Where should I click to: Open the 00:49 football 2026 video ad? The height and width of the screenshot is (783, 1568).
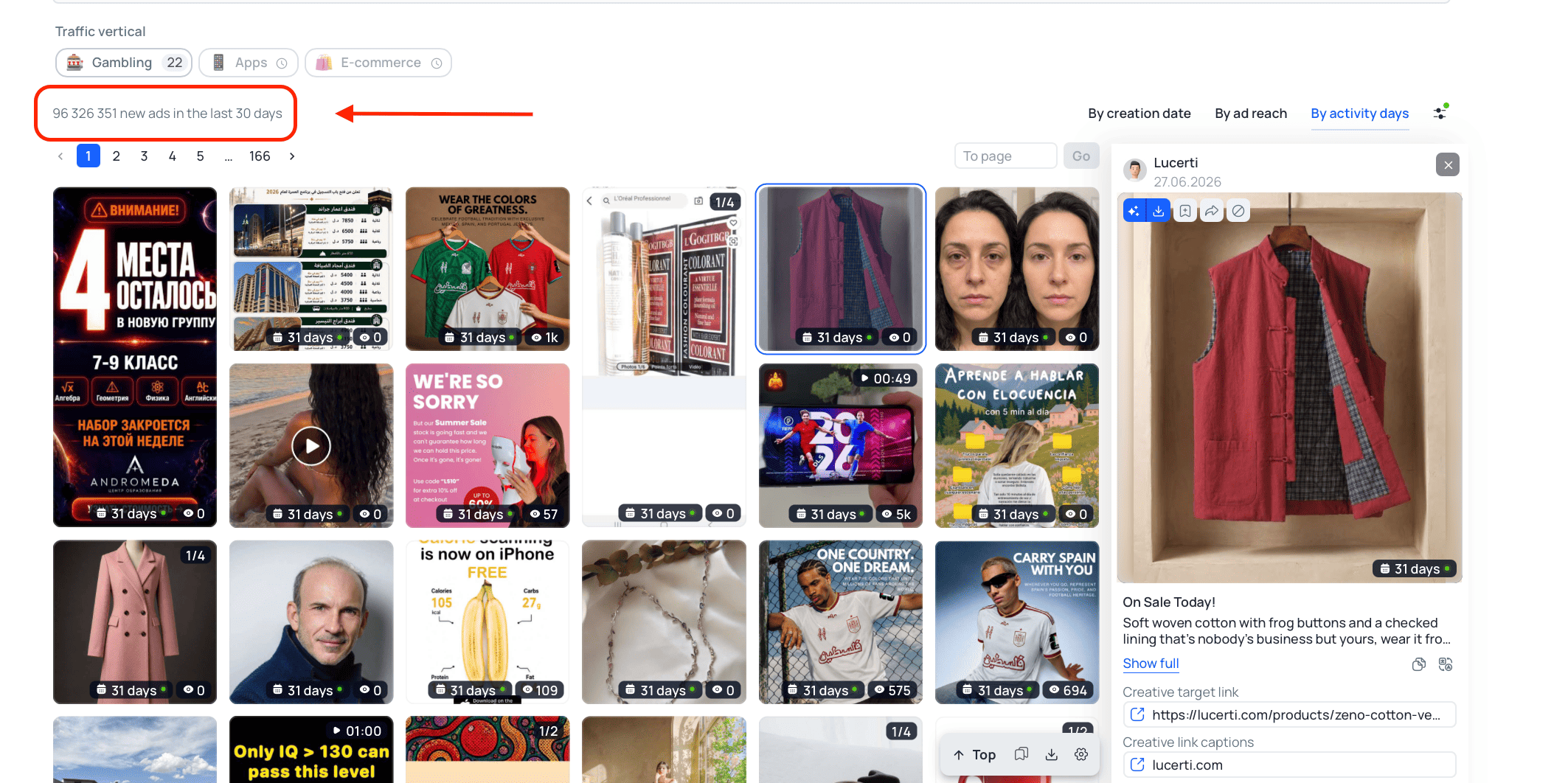(x=841, y=445)
